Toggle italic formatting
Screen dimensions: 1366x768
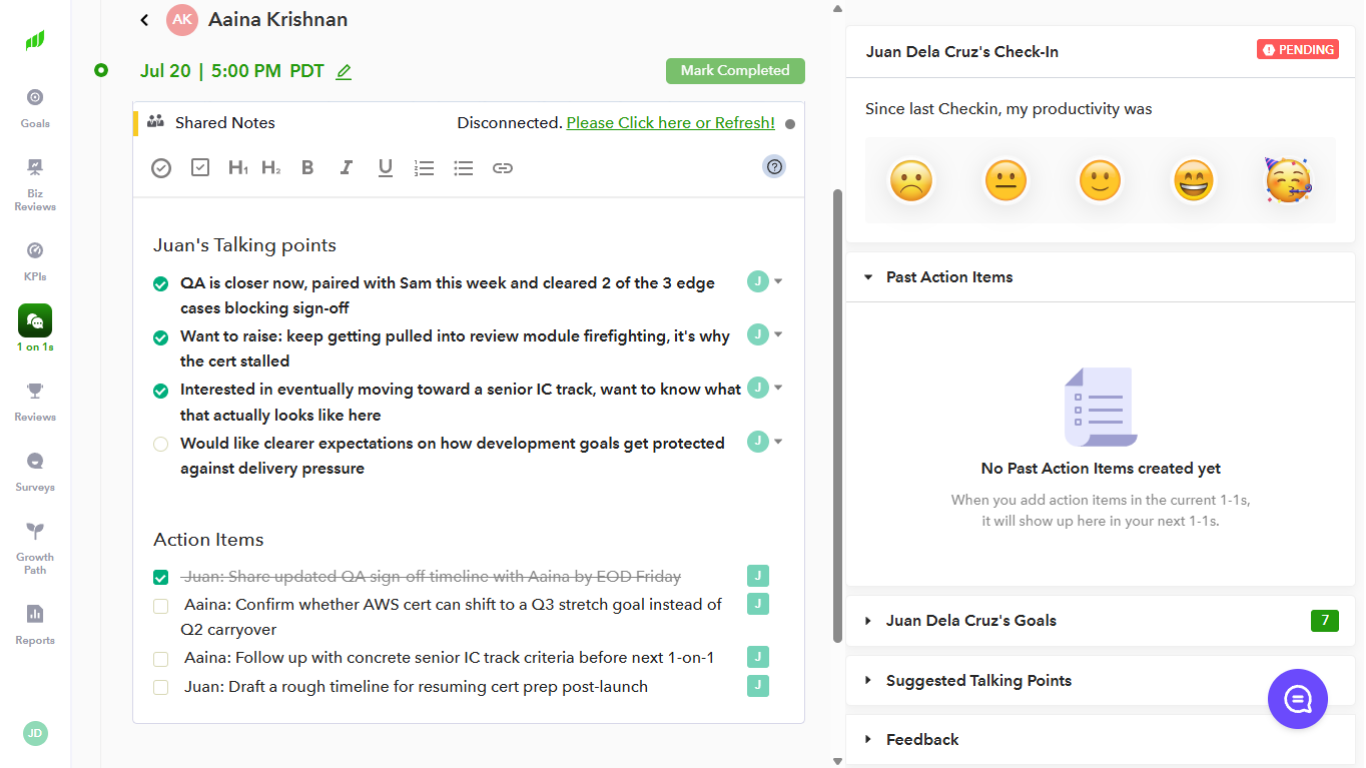coord(346,168)
